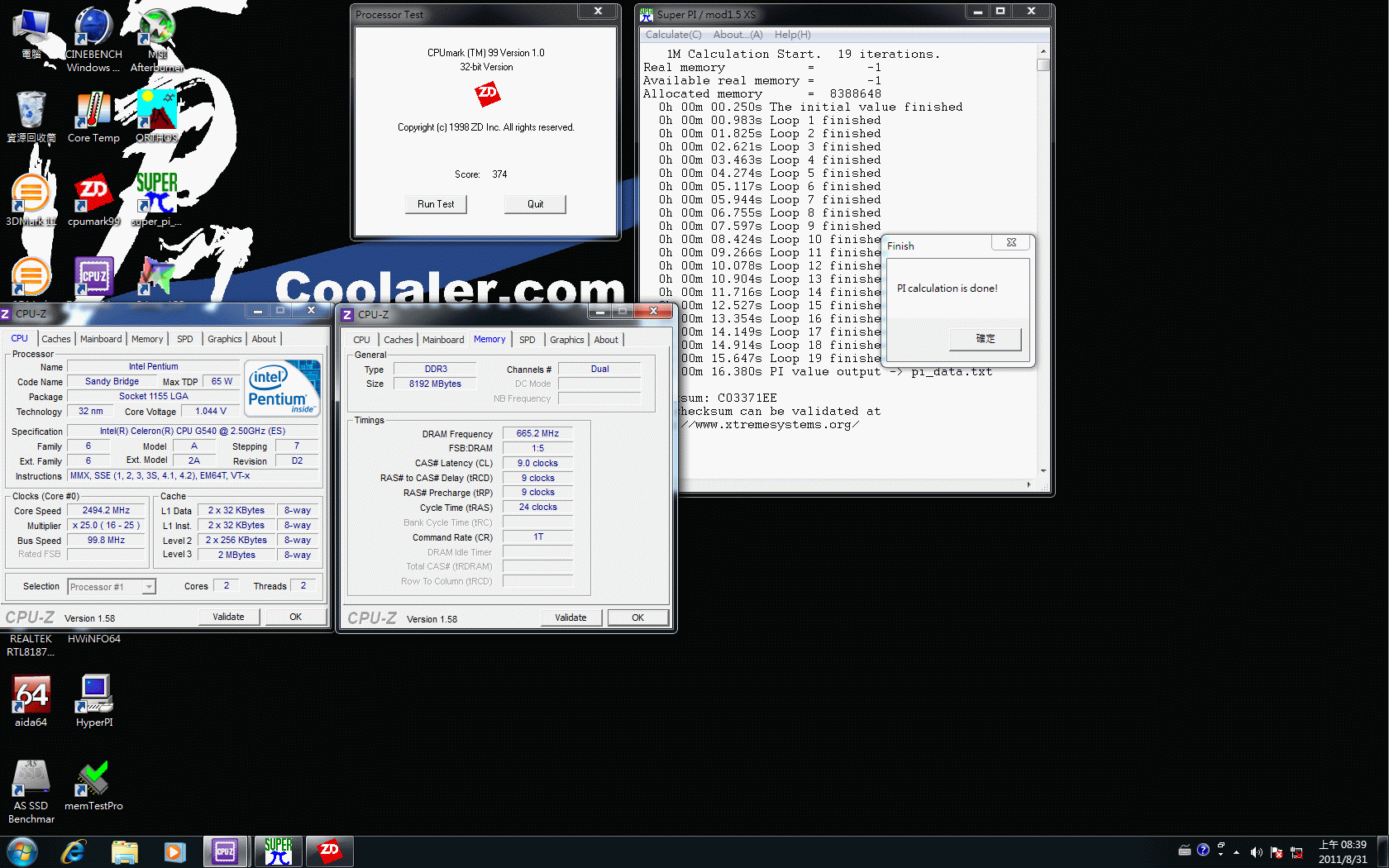Screen dimensions: 1389x868
Task: Switch to CPU-Z via its taskbar button
Action: click(x=226, y=851)
